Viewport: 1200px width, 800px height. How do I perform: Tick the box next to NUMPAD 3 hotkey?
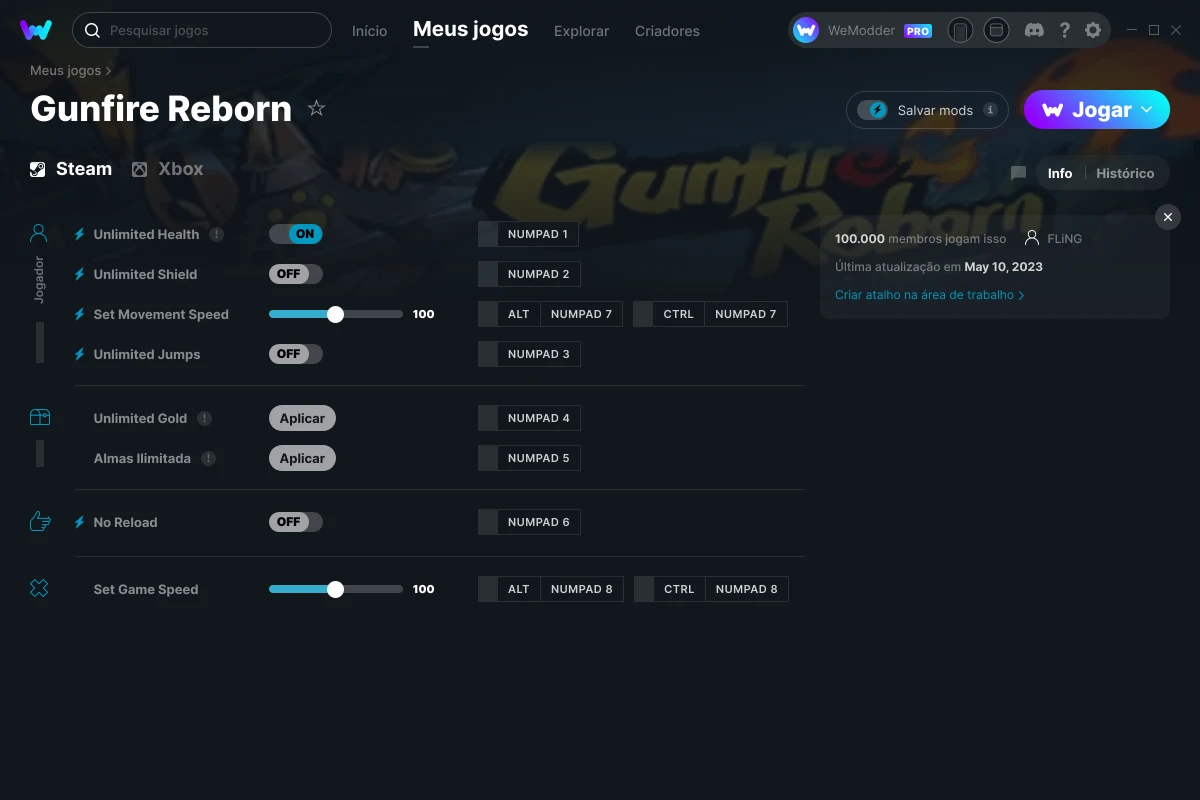click(488, 354)
